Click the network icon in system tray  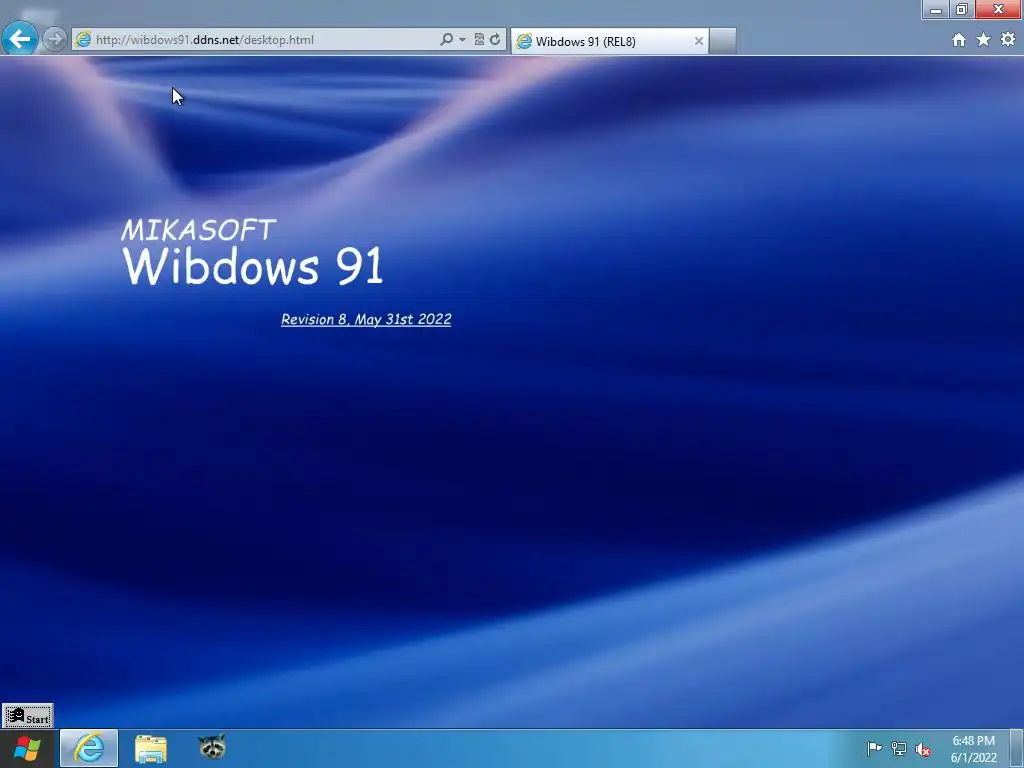point(899,748)
